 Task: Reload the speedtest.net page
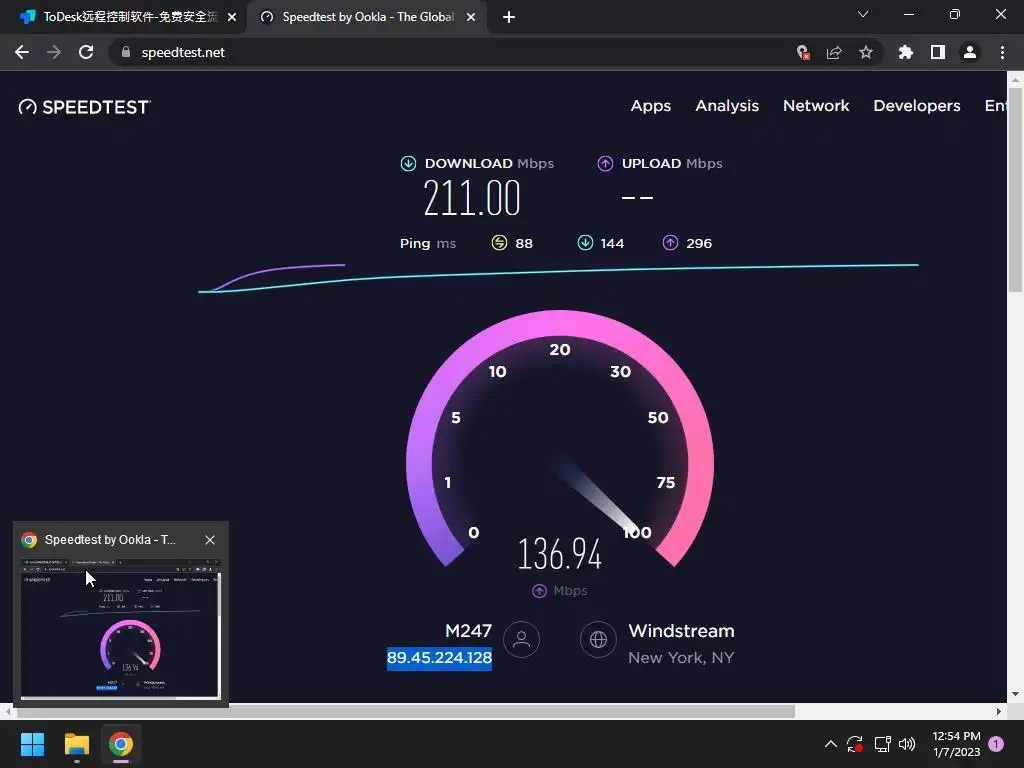tap(86, 52)
